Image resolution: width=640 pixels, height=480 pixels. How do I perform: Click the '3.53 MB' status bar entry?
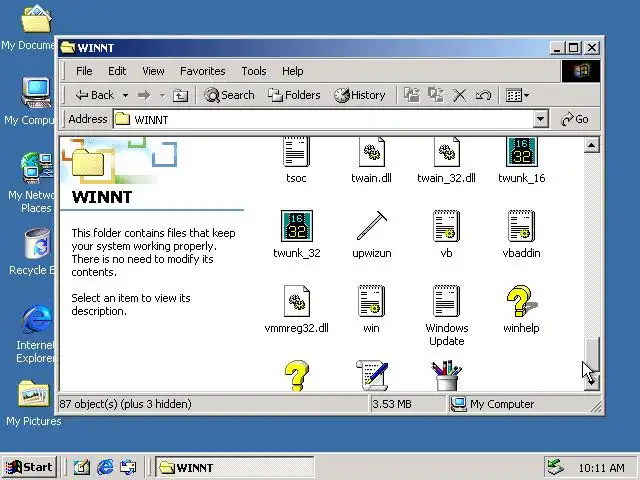point(392,404)
